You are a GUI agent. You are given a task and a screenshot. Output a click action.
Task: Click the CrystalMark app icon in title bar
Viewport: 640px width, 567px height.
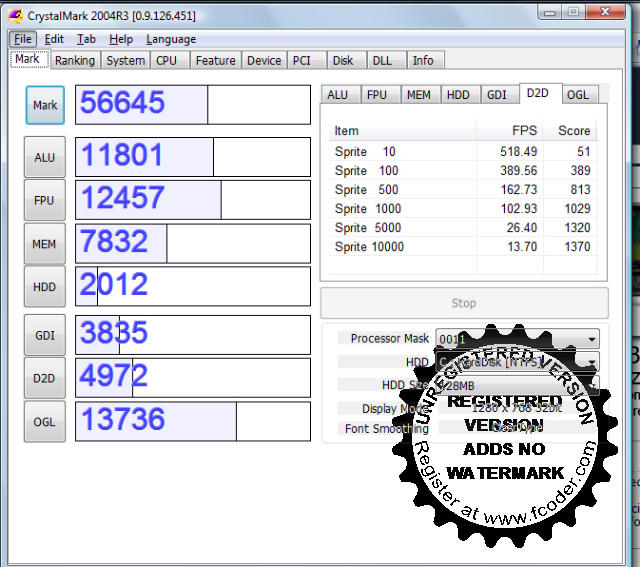pos(16,16)
